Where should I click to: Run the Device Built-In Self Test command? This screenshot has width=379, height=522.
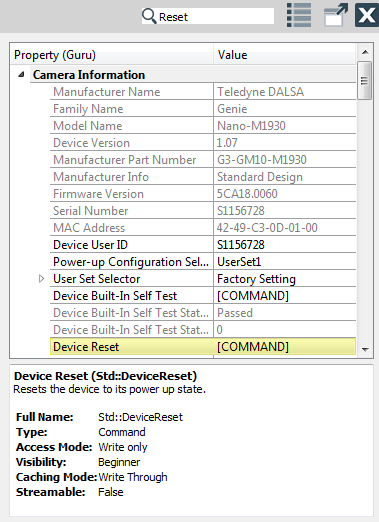click(x=285, y=296)
